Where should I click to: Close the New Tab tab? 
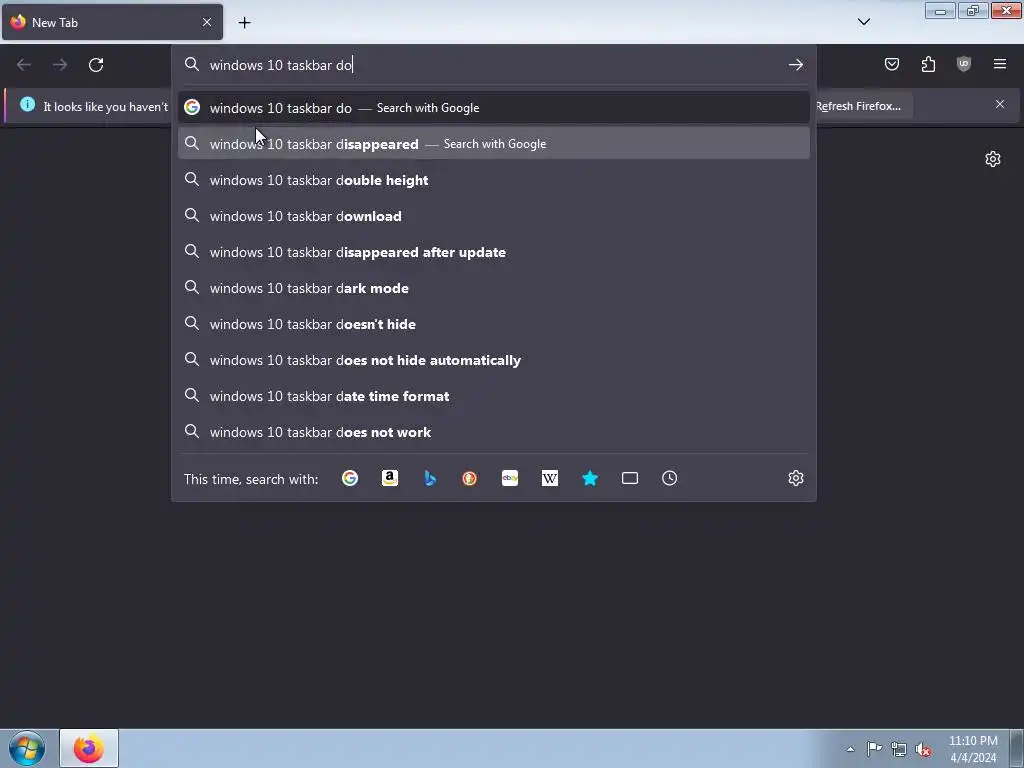tap(206, 22)
